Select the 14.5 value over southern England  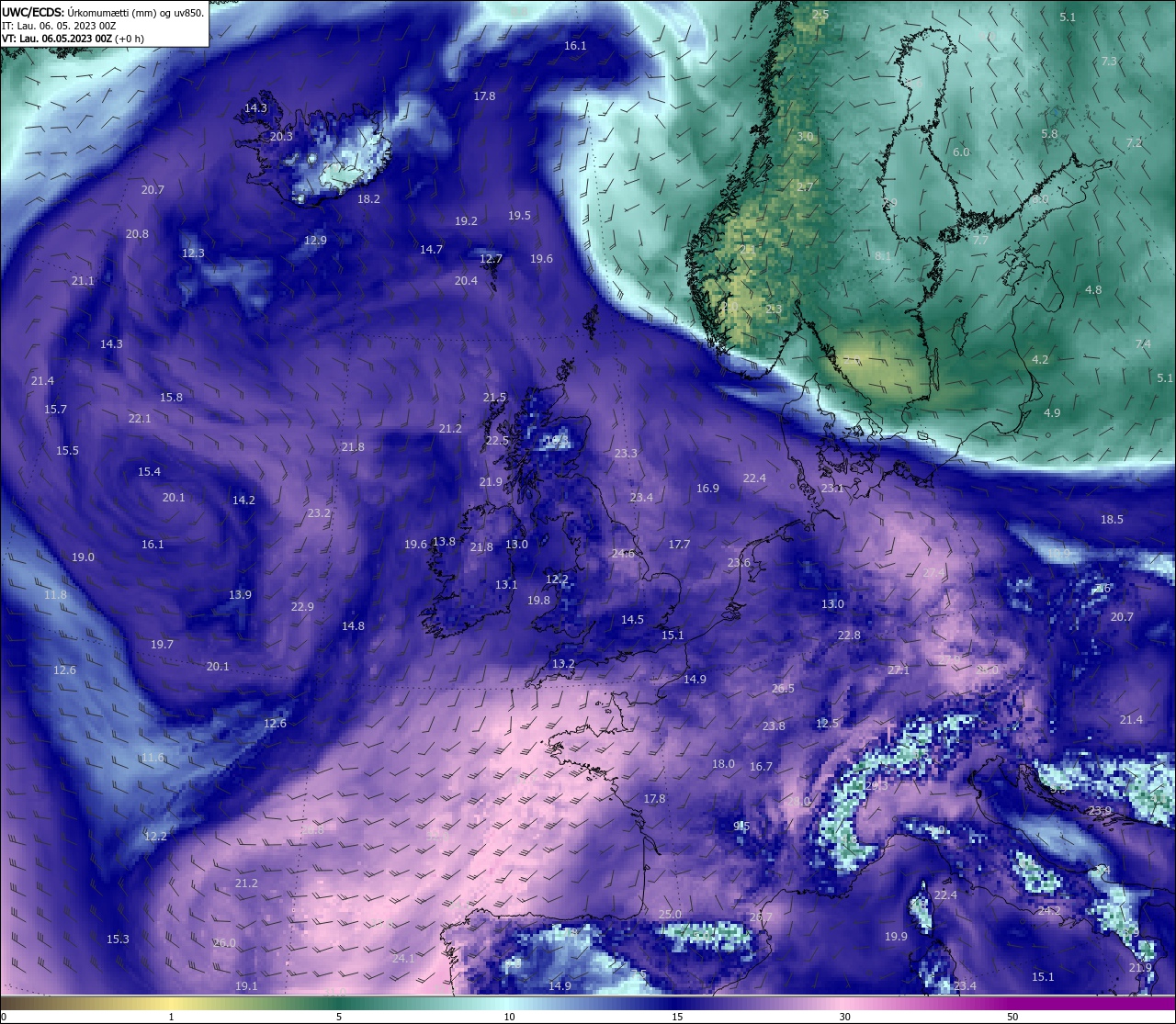tap(632, 619)
